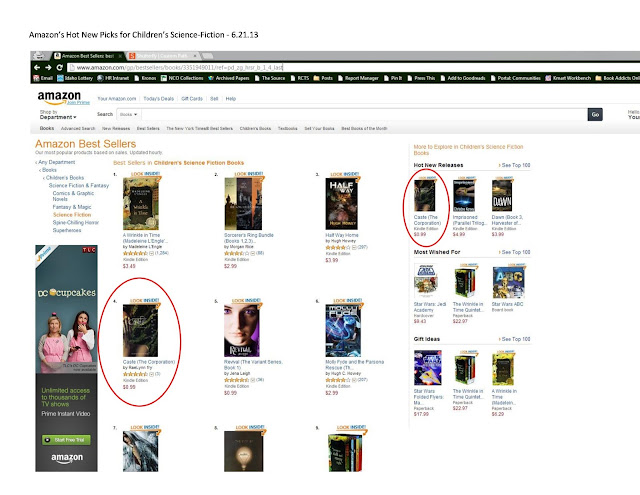Open the Report Manager bookmark
The height and width of the screenshot is (495, 640).
click(358, 78)
